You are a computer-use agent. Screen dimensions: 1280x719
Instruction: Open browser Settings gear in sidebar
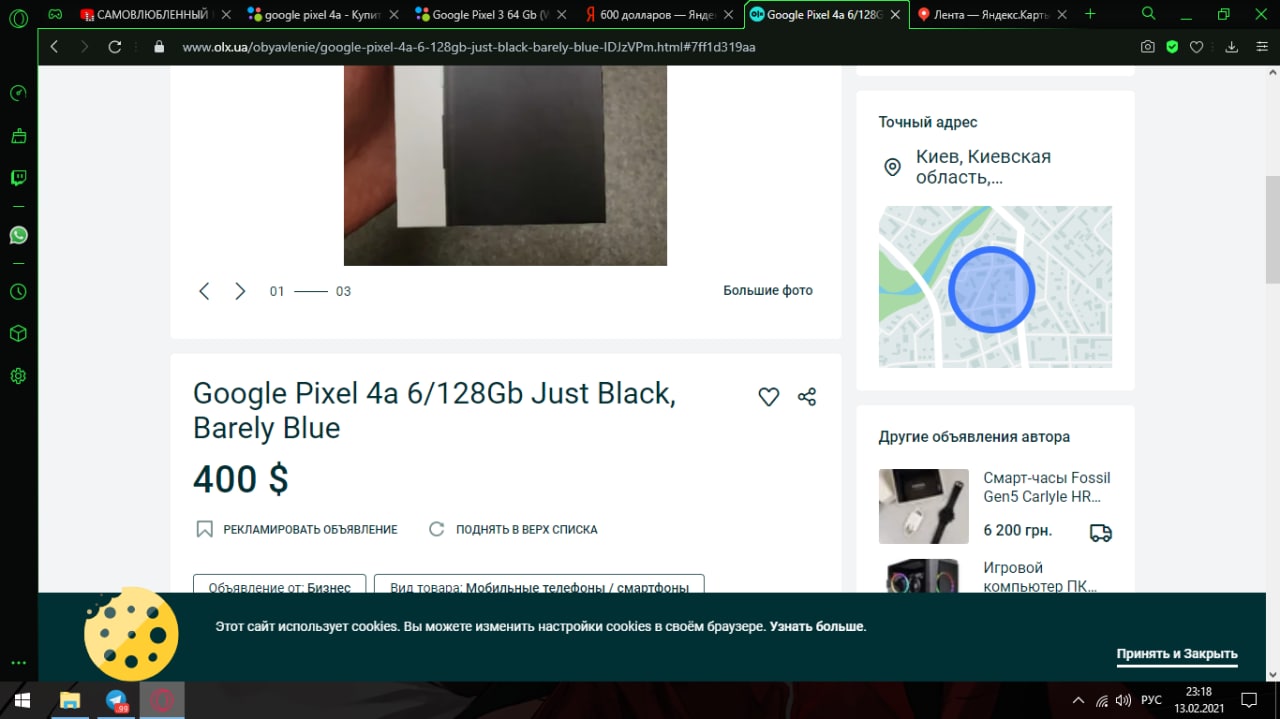(18, 377)
